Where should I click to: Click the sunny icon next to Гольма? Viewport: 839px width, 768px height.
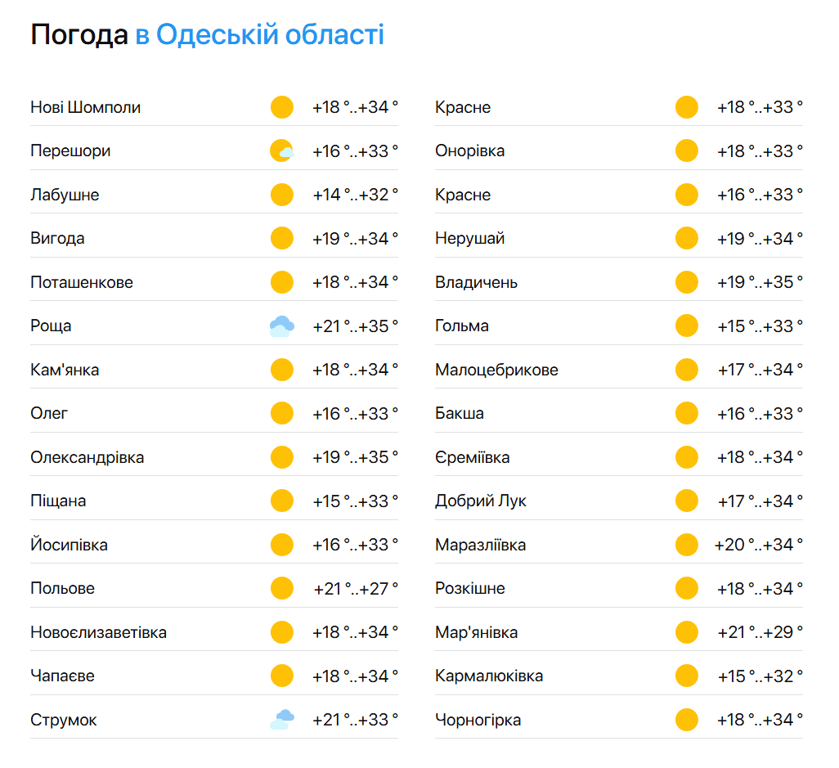(x=687, y=325)
